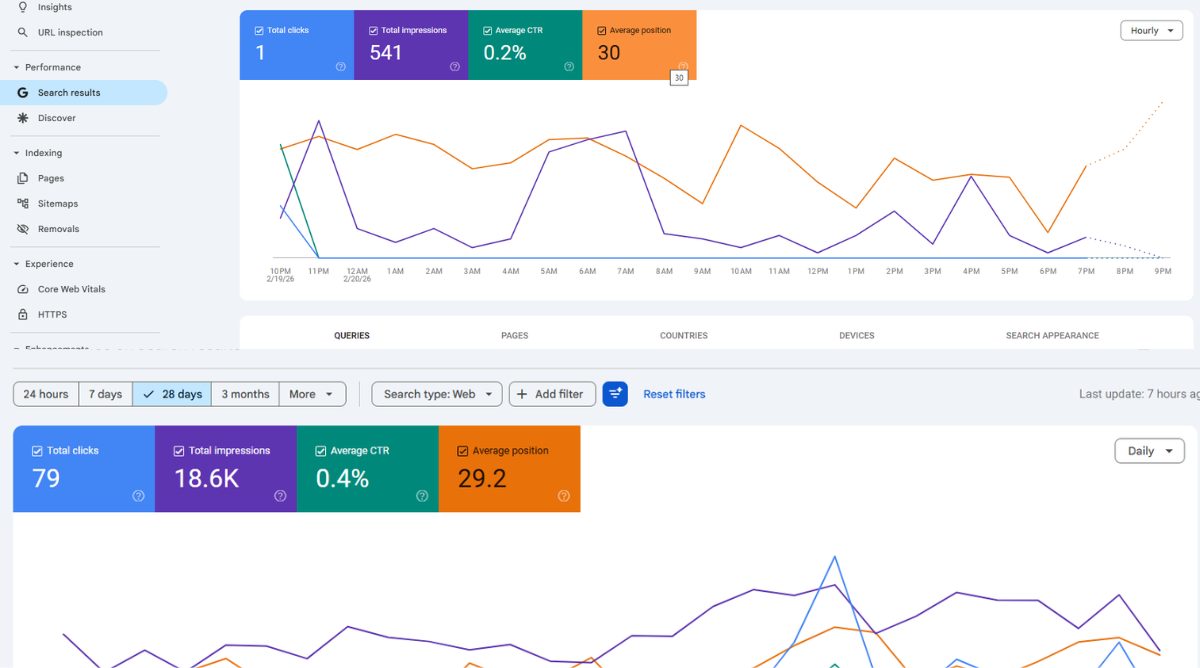
Task: Collapse the Performance section
Action: (16, 68)
